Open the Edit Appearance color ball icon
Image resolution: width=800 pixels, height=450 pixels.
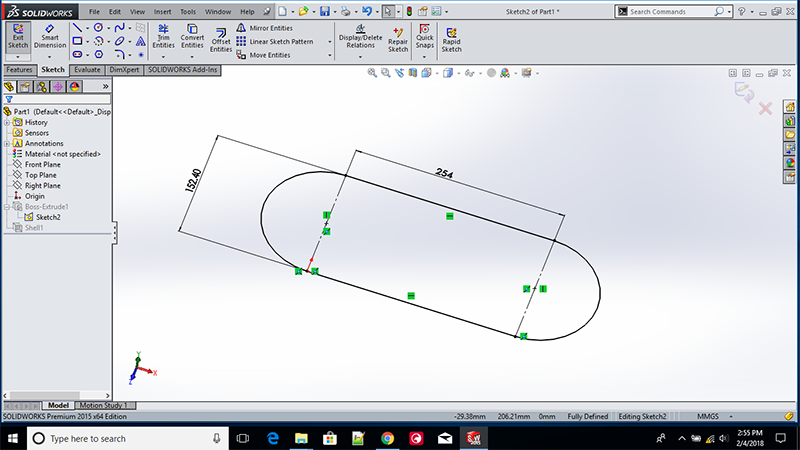(505, 73)
